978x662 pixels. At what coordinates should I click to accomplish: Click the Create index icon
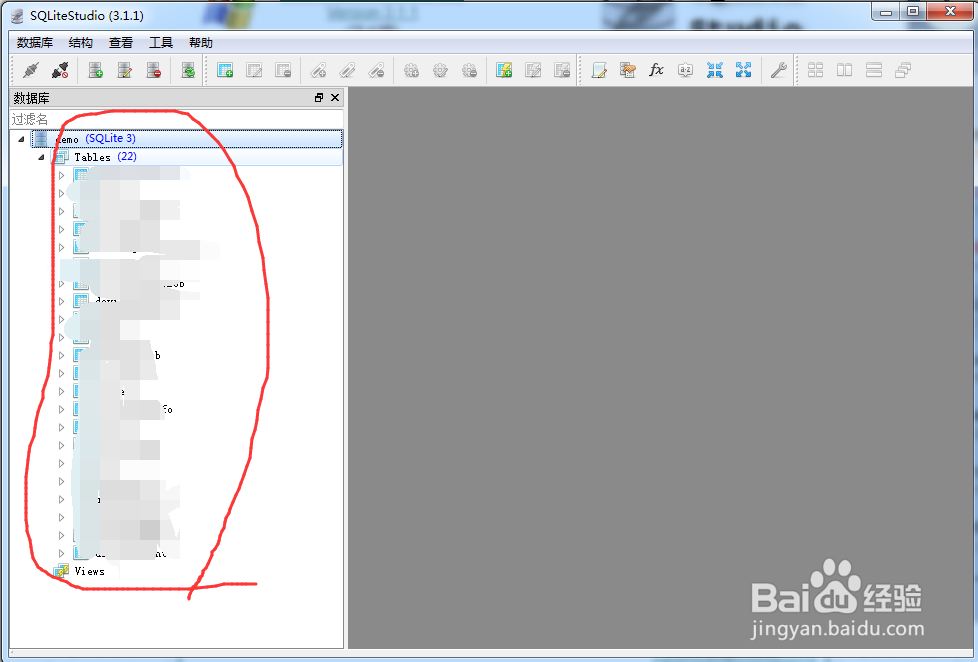(x=318, y=70)
